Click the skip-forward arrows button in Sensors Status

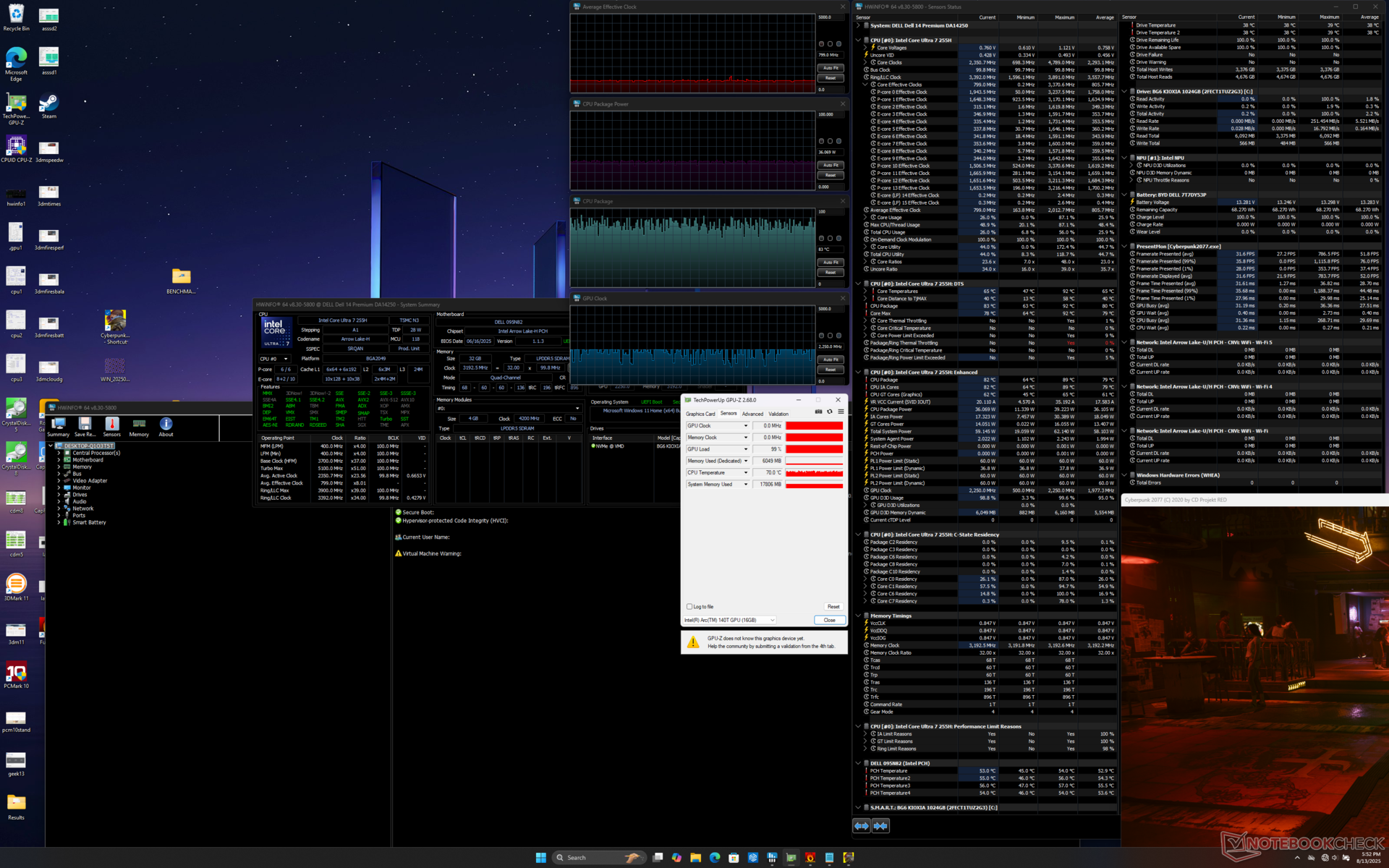point(880,825)
